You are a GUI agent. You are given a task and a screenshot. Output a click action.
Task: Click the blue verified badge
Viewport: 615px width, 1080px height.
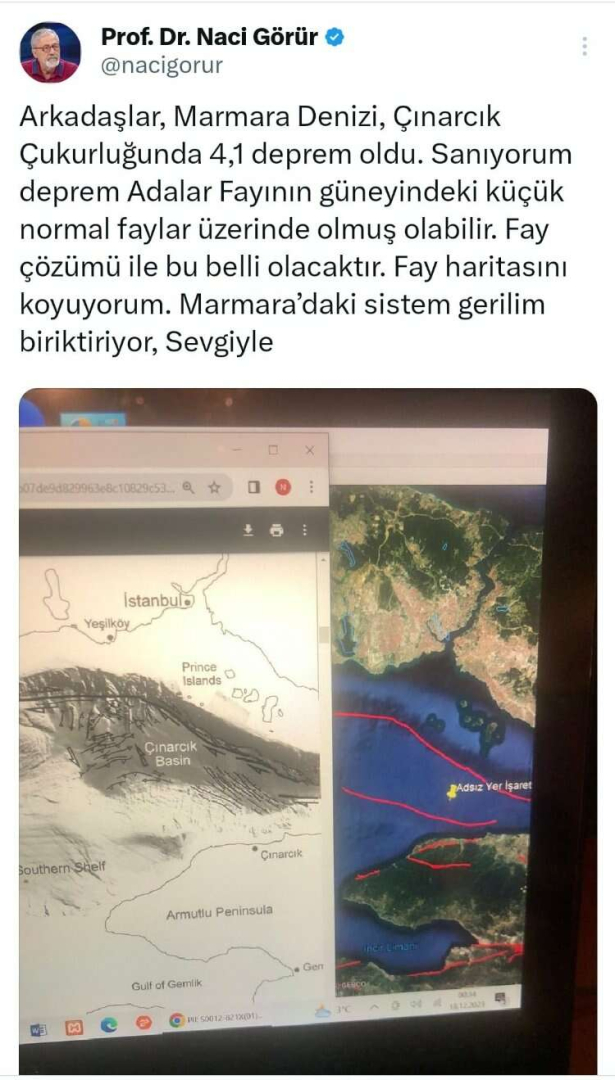click(x=335, y=37)
